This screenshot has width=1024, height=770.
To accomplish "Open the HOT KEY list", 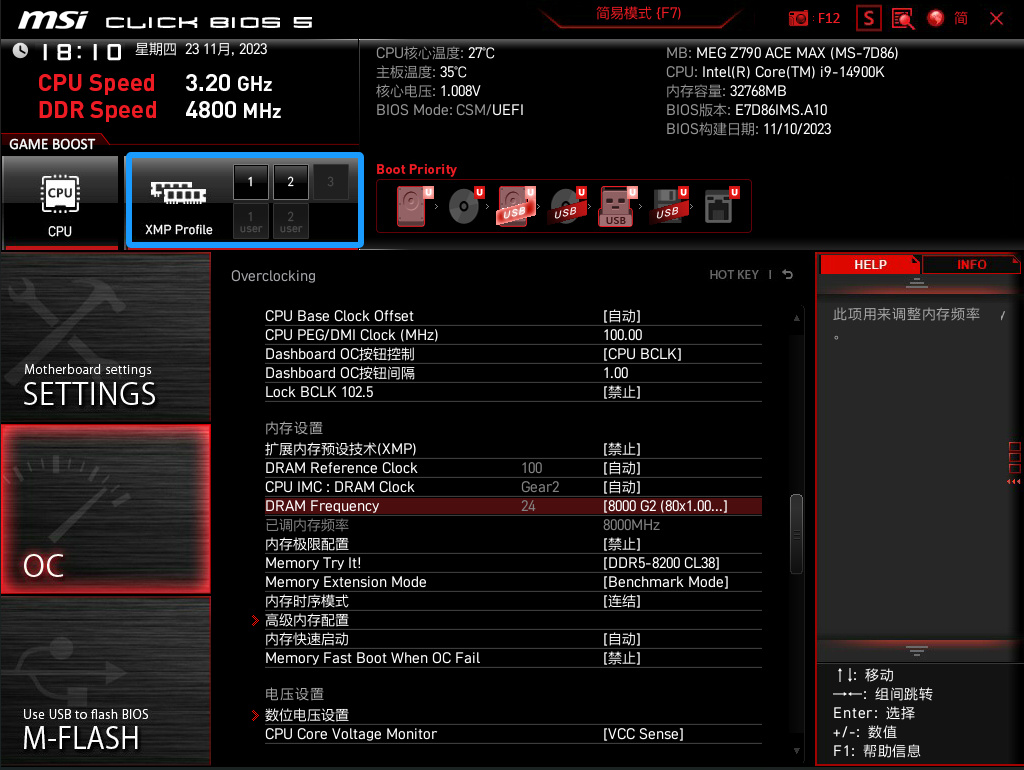I will tap(734, 275).
